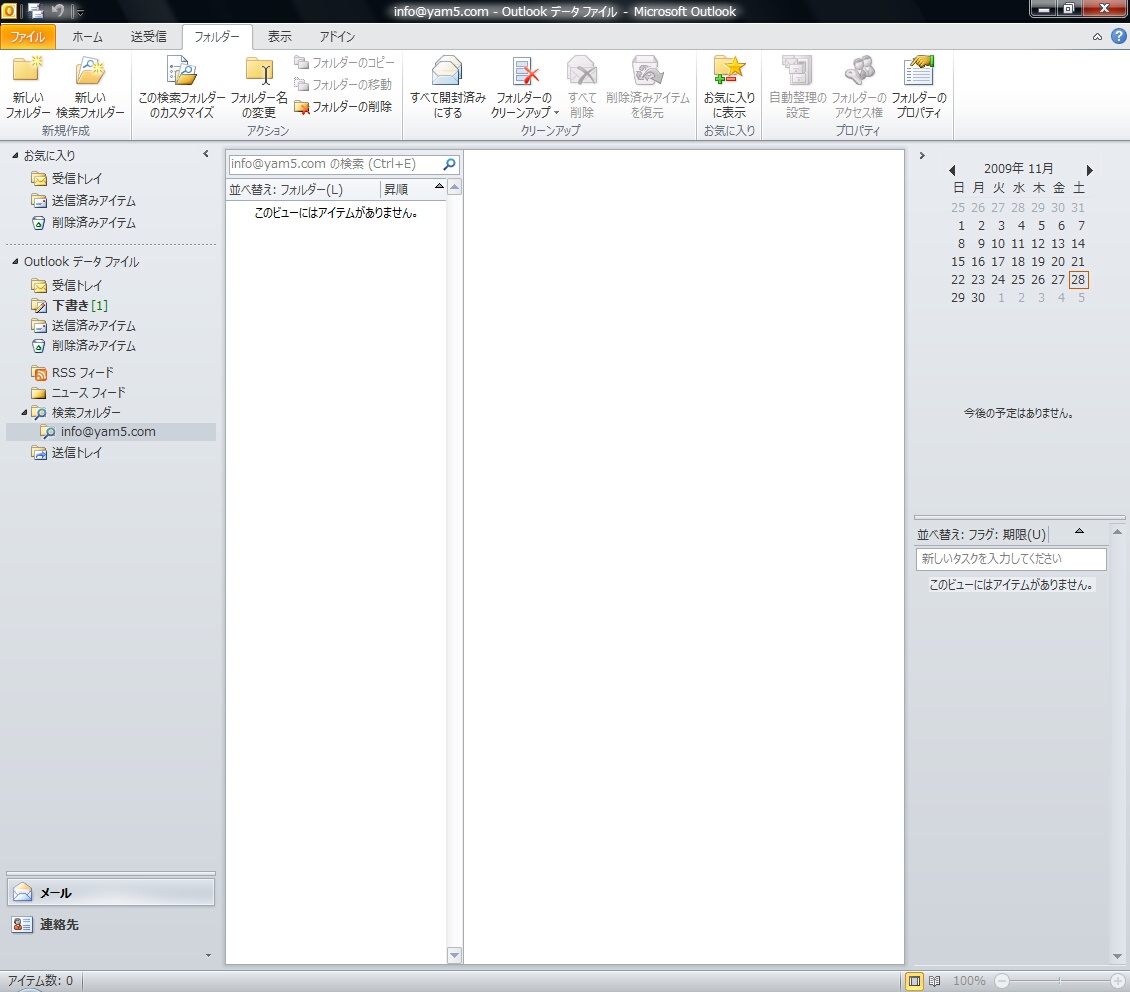1130x992 pixels.
Task: Minimize the ribbon with the caret icon
Action: (1097, 37)
